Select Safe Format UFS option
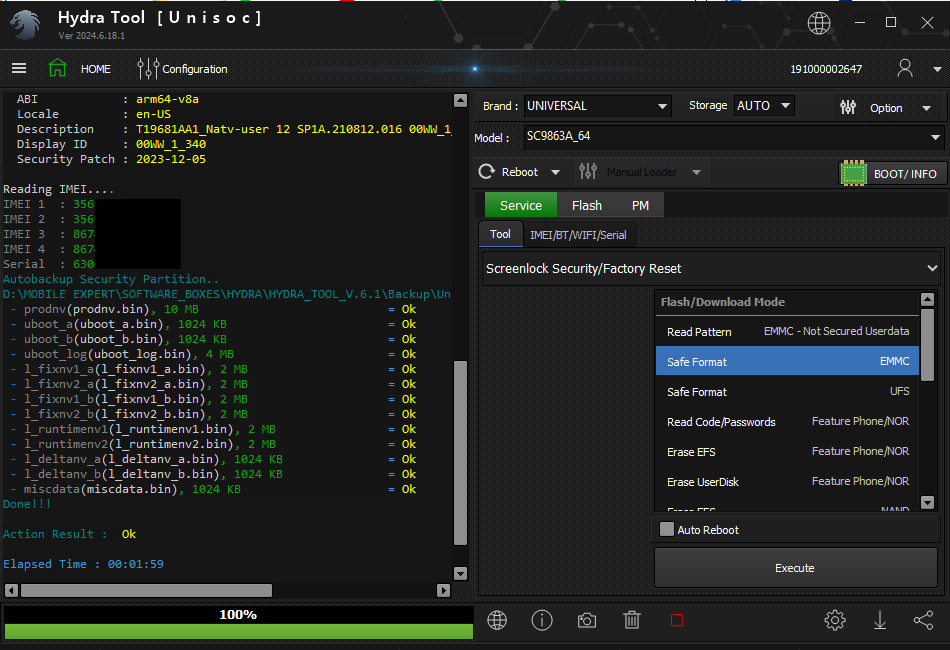 (788, 391)
